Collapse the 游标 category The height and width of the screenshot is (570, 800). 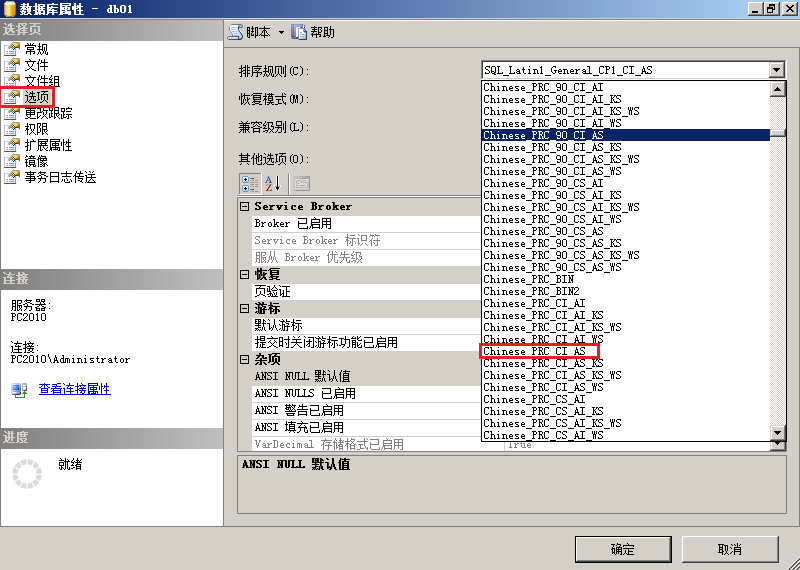pos(245,308)
